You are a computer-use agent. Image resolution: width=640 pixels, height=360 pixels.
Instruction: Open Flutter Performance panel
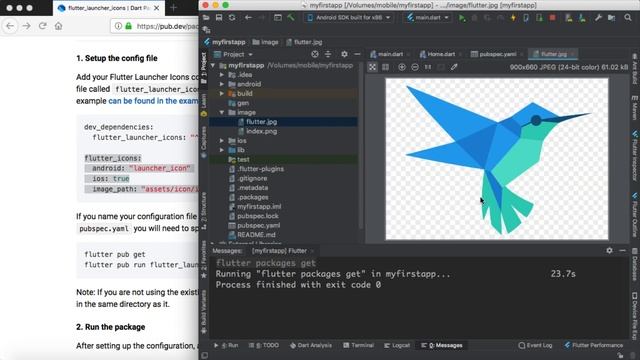pos(593,345)
